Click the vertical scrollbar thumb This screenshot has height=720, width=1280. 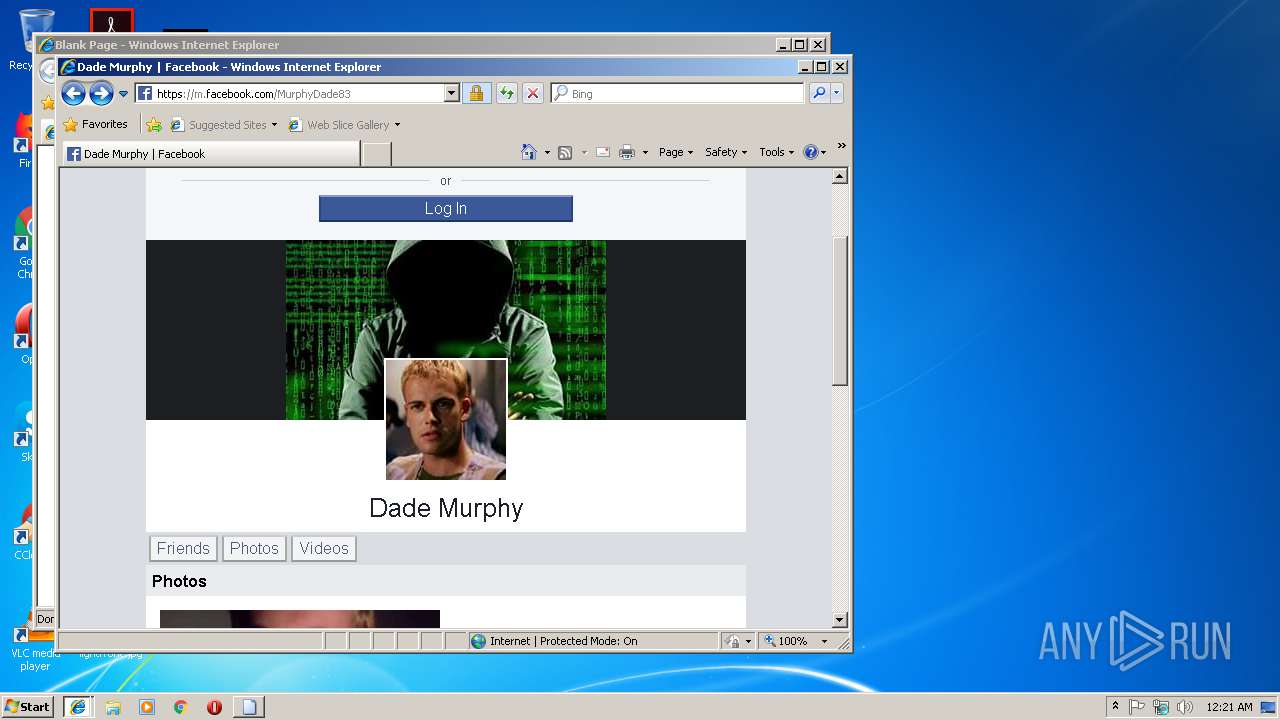click(x=840, y=310)
